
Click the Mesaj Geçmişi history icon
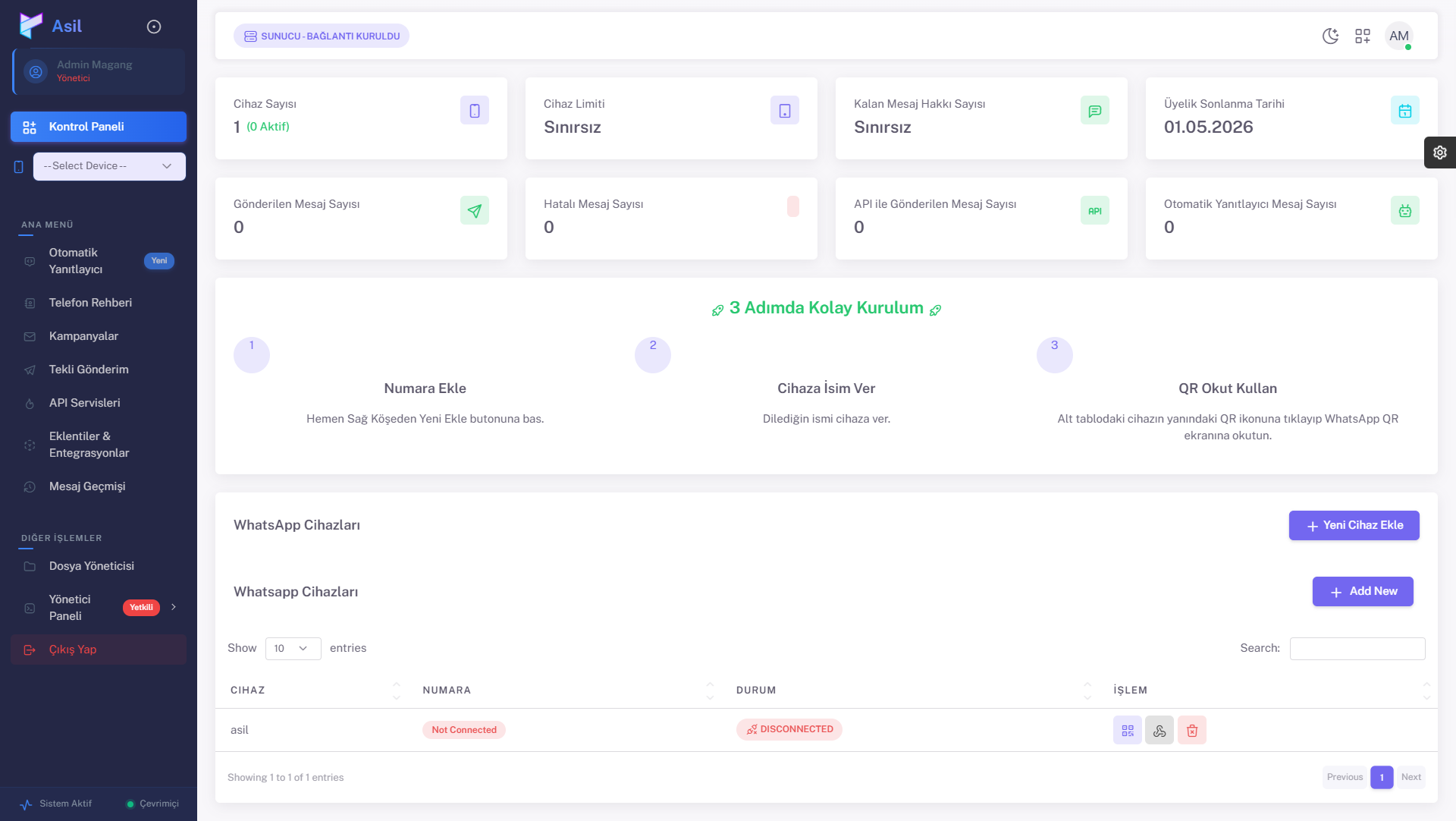click(x=30, y=487)
